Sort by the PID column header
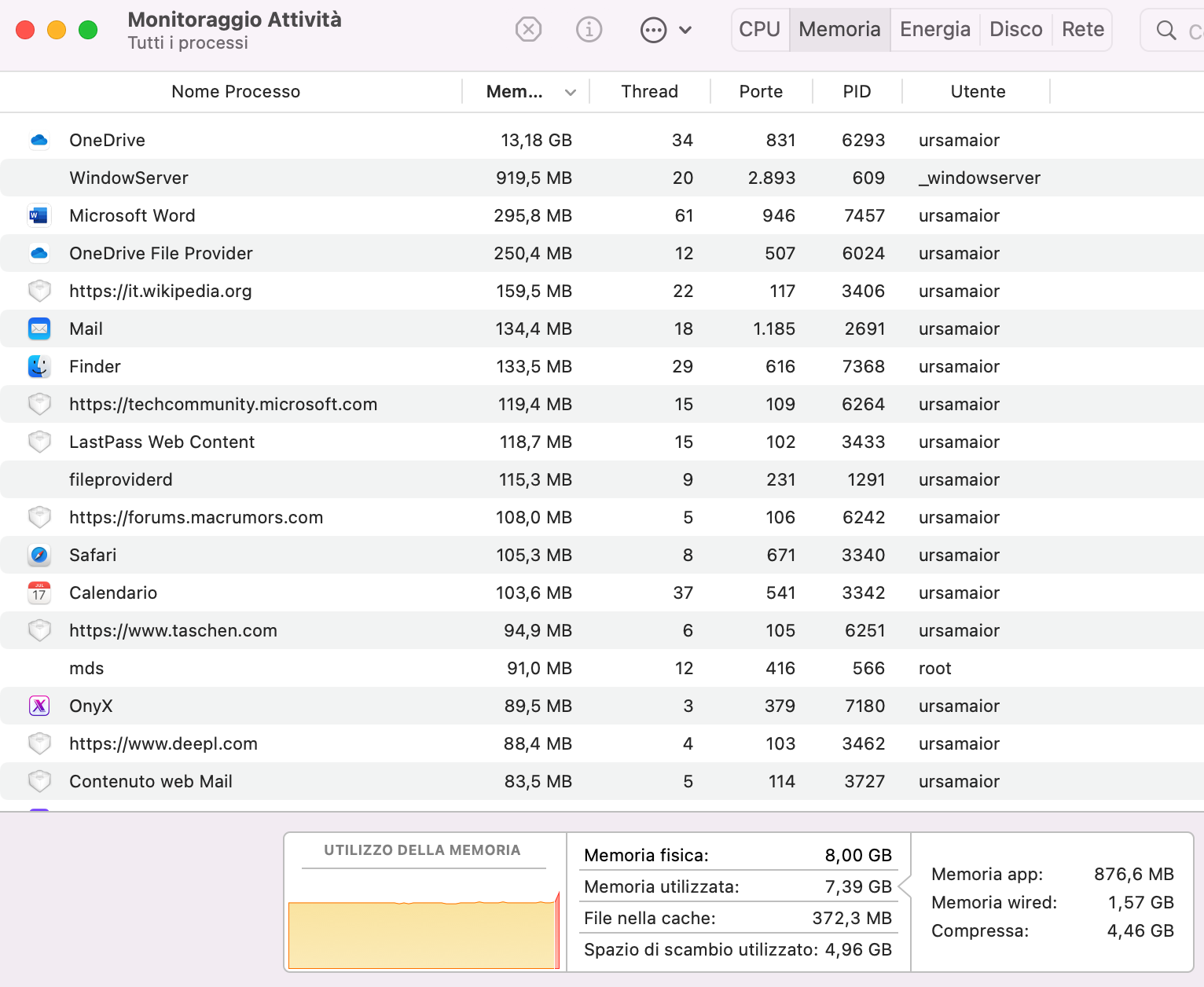 point(857,92)
